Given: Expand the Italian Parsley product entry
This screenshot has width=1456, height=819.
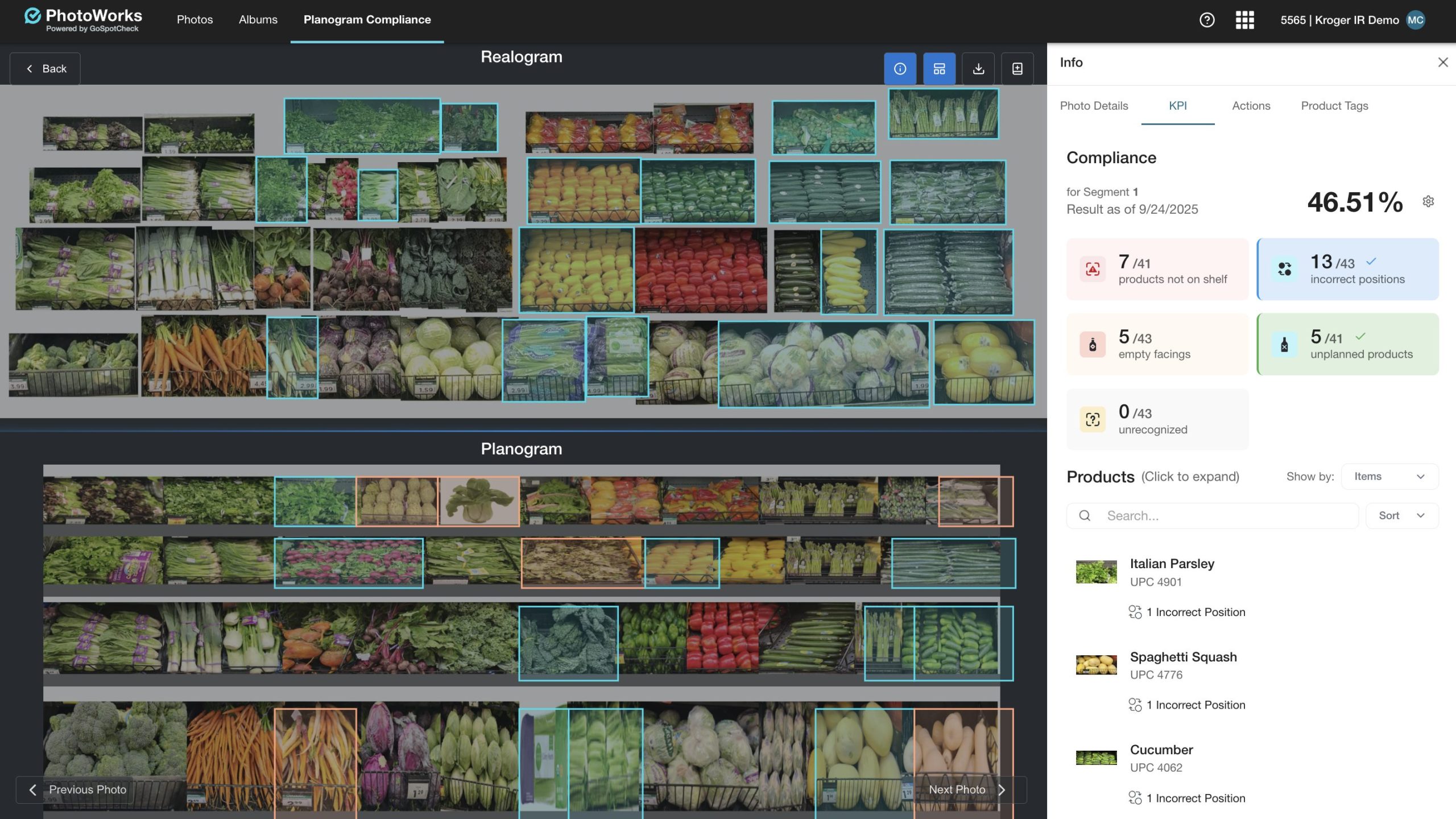Looking at the screenshot, I should (1172, 564).
